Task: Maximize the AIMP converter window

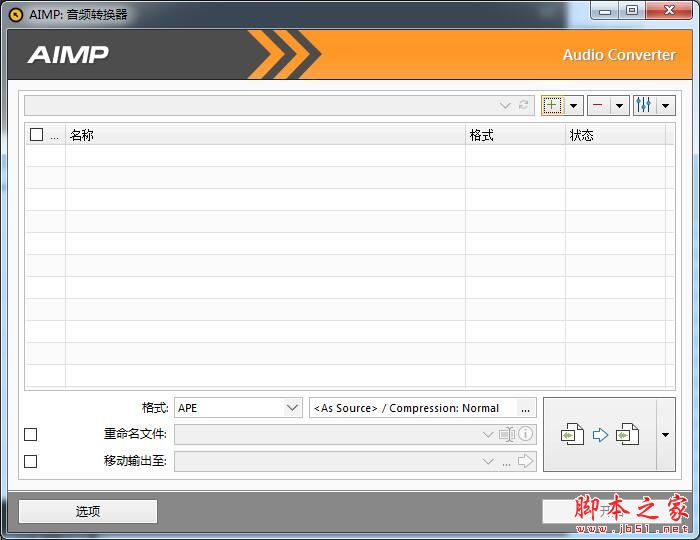Action: click(x=632, y=10)
